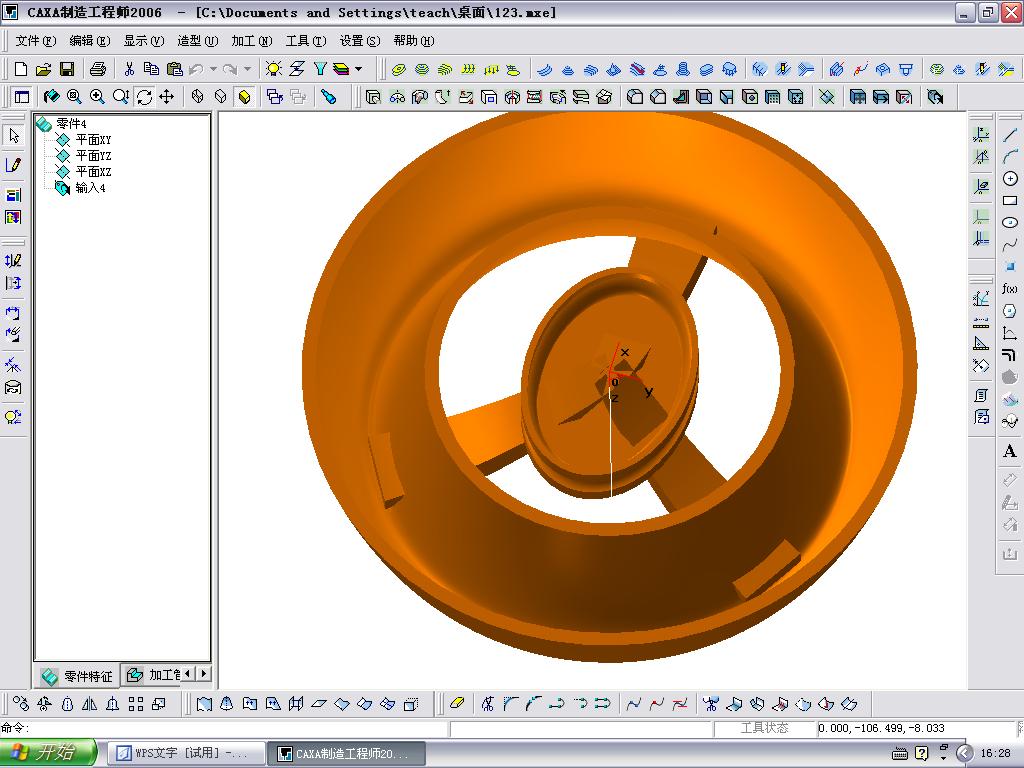Open the layers icon dropdown arrow
Viewport: 1024px width, 768px height.
tap(359, 69)
